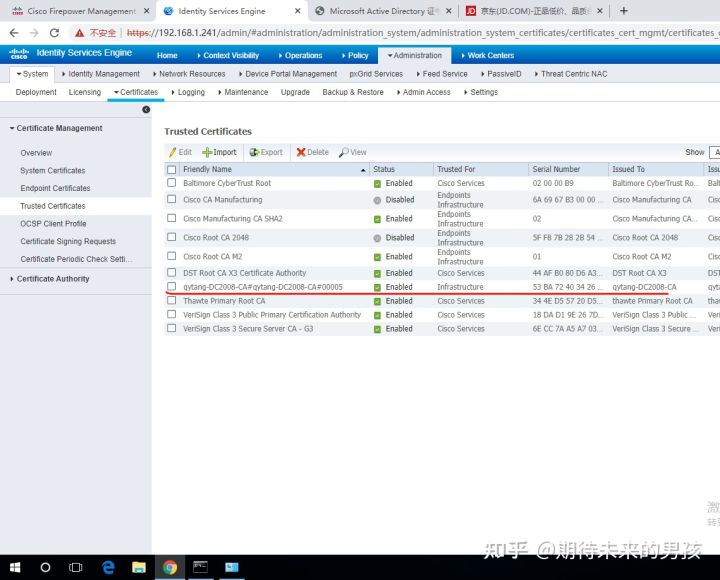Image resolution: width=720 pixels, height=580 pixels.
Task: Open the Overview sidebar link
Action: click(x=36, y=153)
